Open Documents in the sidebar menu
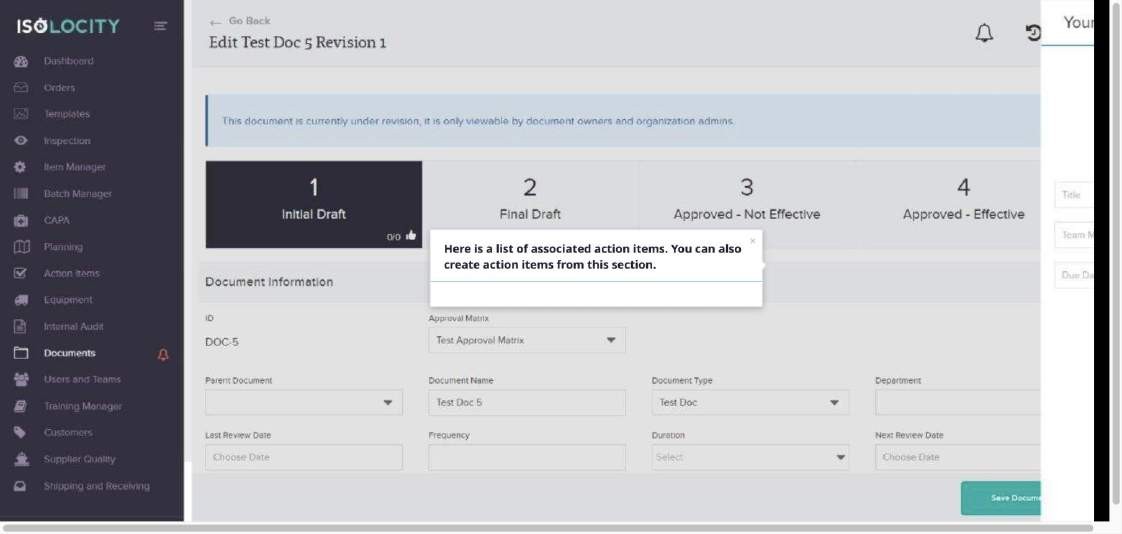This screenshot has width=1122, height=534. pyautogui.click(x=69, y=353)
